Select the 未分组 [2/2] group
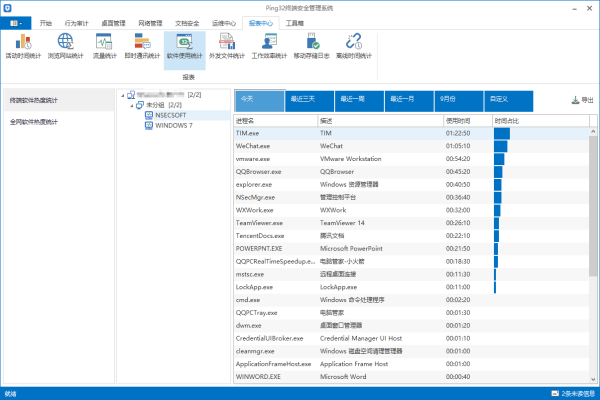 (x=164, y=105)
